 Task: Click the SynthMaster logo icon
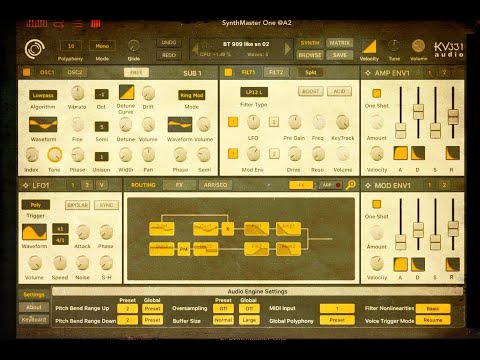pyautogui.click(x=34, y=49)
